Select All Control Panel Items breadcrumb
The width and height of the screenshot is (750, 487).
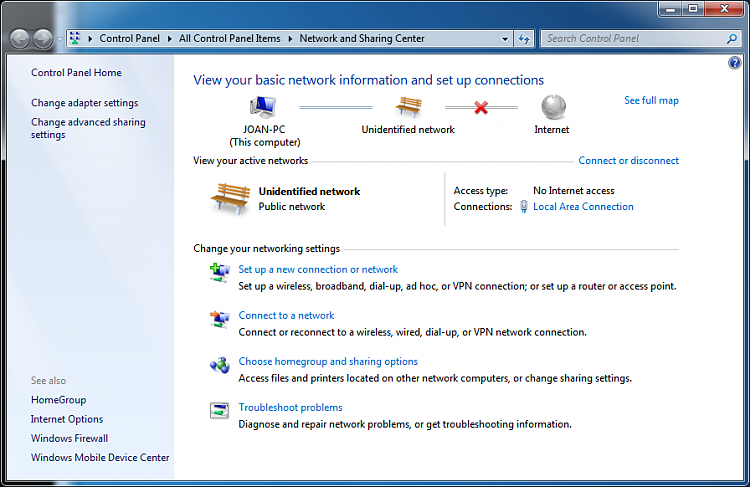pyautogui.click(x=230, y=38)
